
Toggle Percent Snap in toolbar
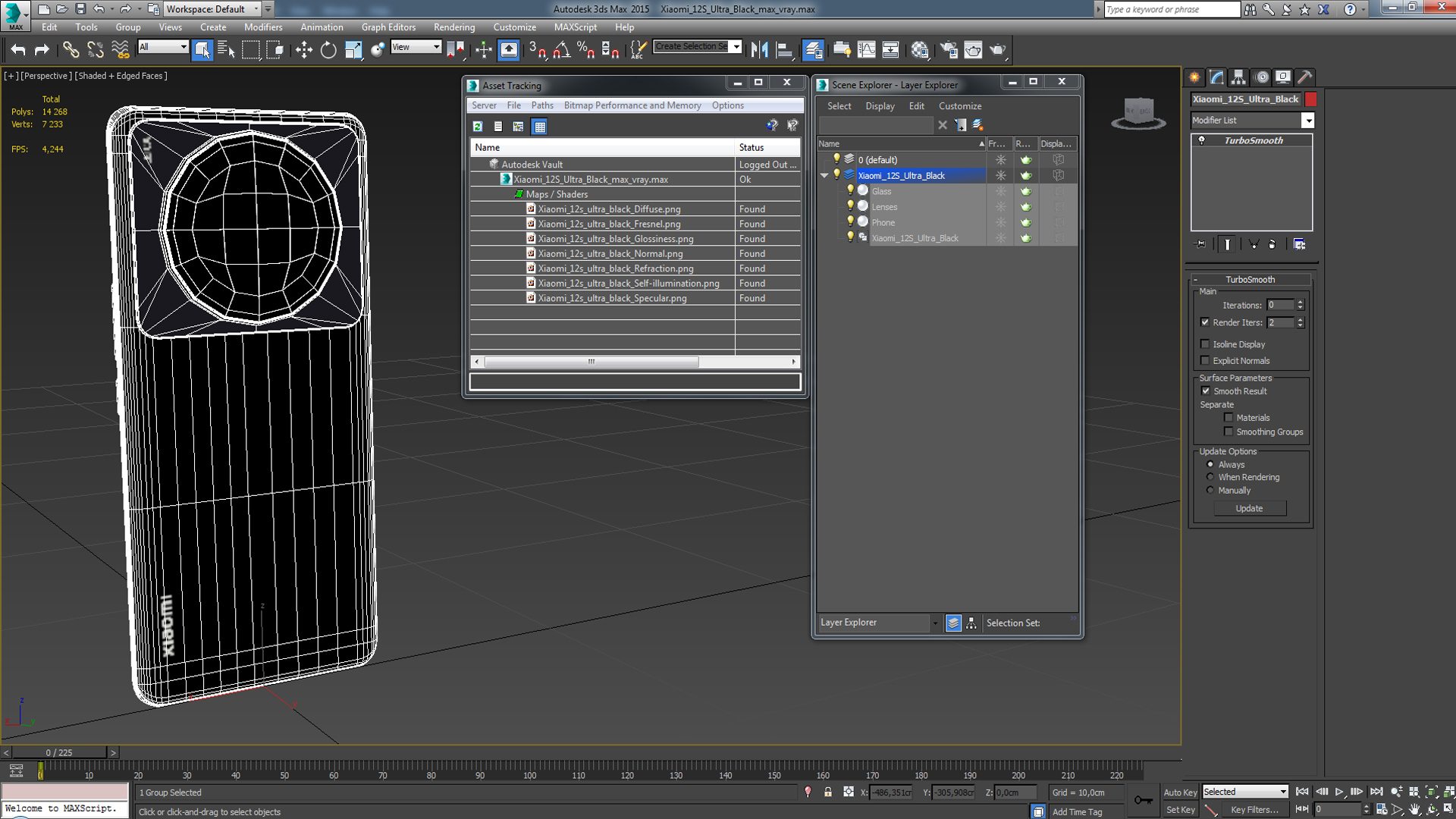pyautogui.click(x=585, y=50)
